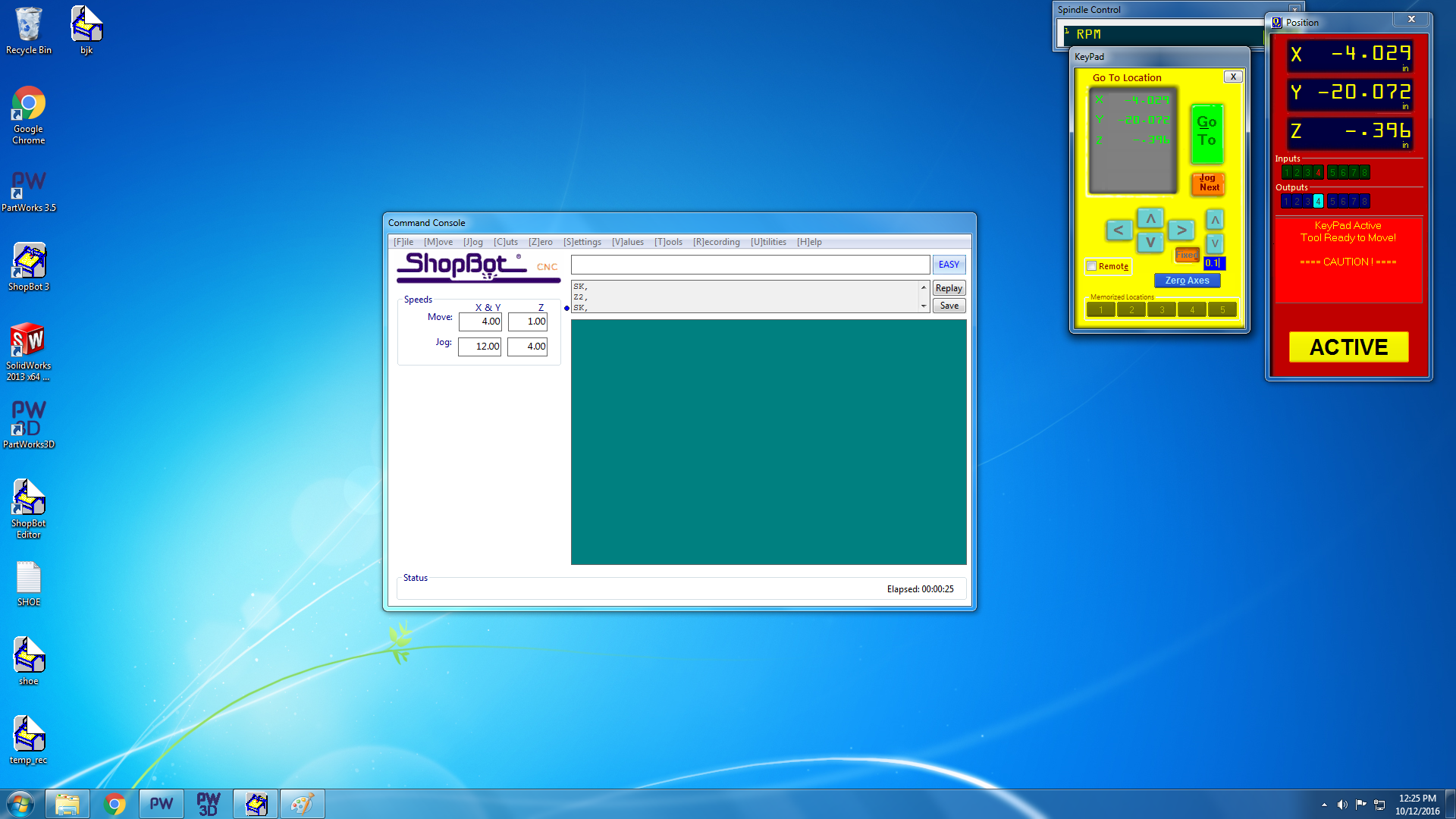The width and height of the screenshot is (1456, 819).
Task: Open the [T]ools menu
Action: (668, 242)
